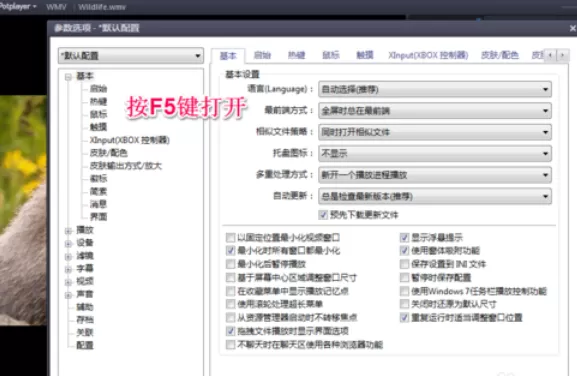
Task: Switch to the XInput(XBOX 控制器) tab
Action: 428,55
